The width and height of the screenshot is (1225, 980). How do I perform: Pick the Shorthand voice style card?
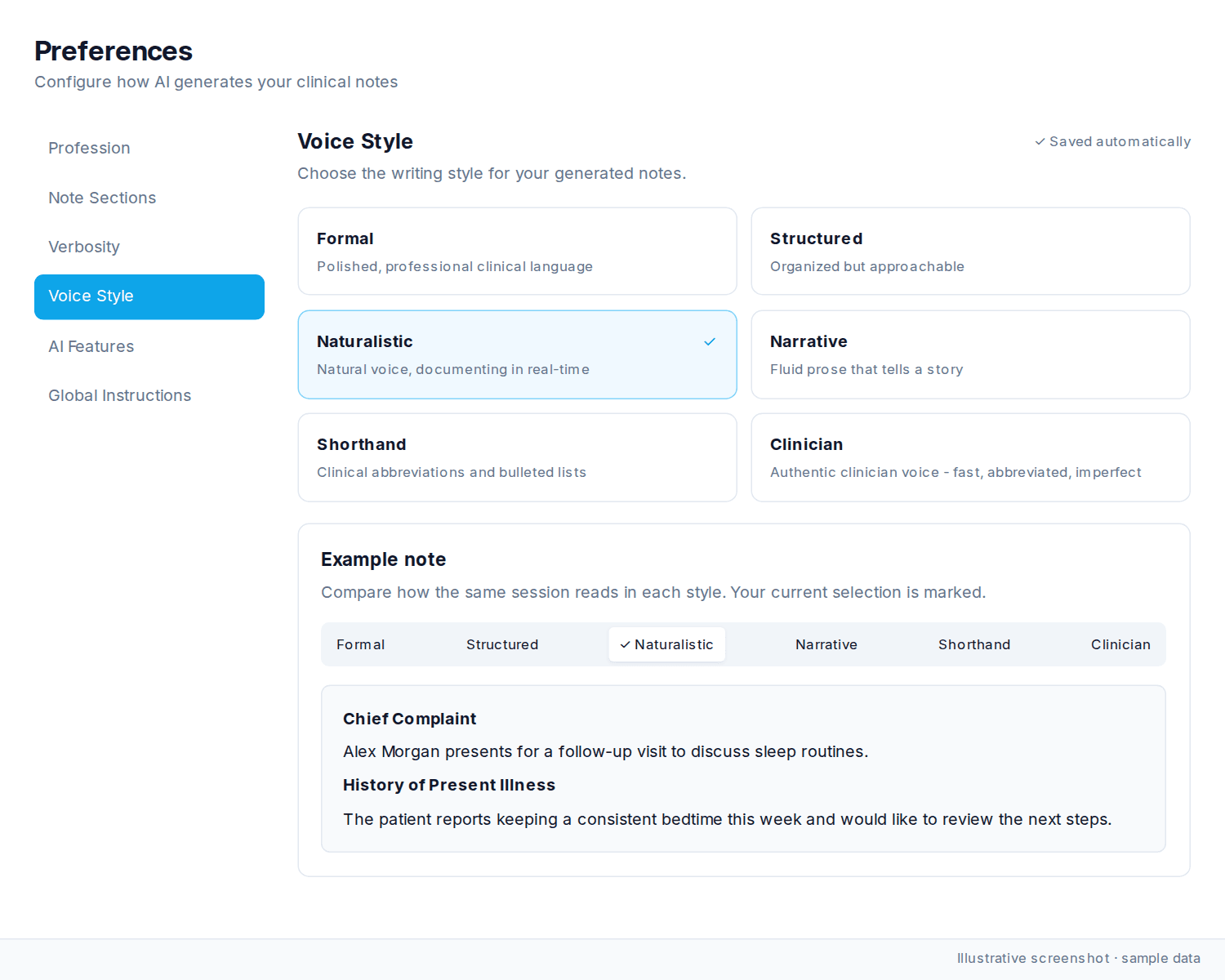tap(518, 457)
